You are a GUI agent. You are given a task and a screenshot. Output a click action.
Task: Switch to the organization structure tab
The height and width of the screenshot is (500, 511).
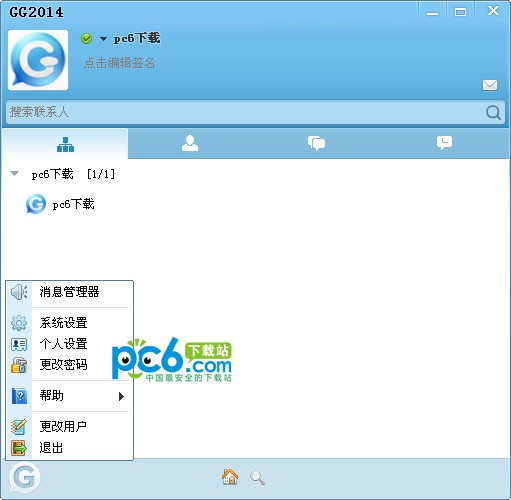tap(65, 144)
